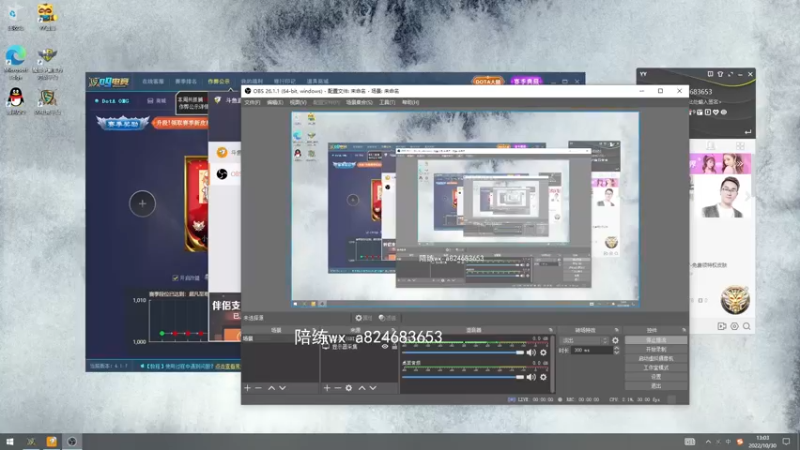Toggle the lock of 显示器采集 source
This screenshot has height=450, width=800.
(394, 346)
